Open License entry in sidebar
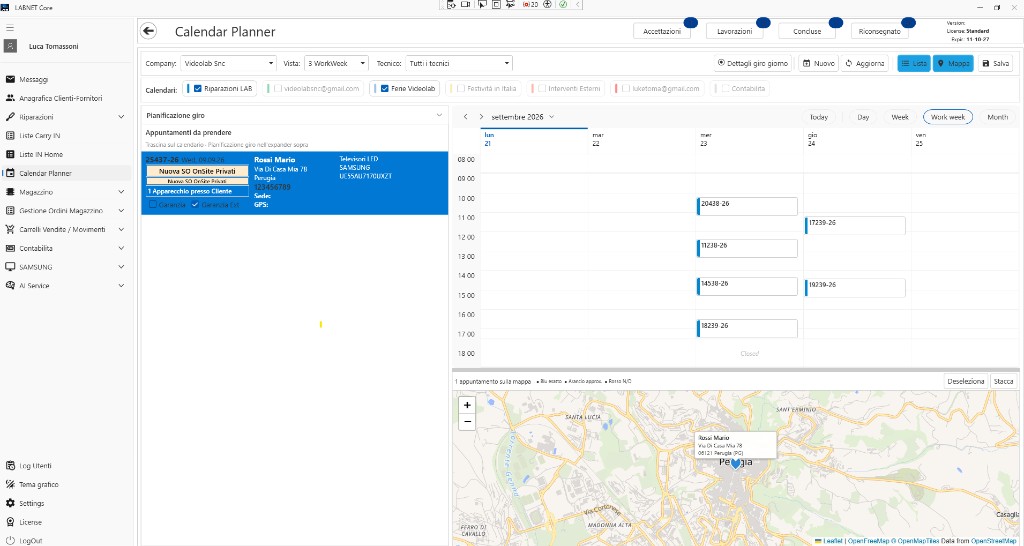 (x=30, y=522)
